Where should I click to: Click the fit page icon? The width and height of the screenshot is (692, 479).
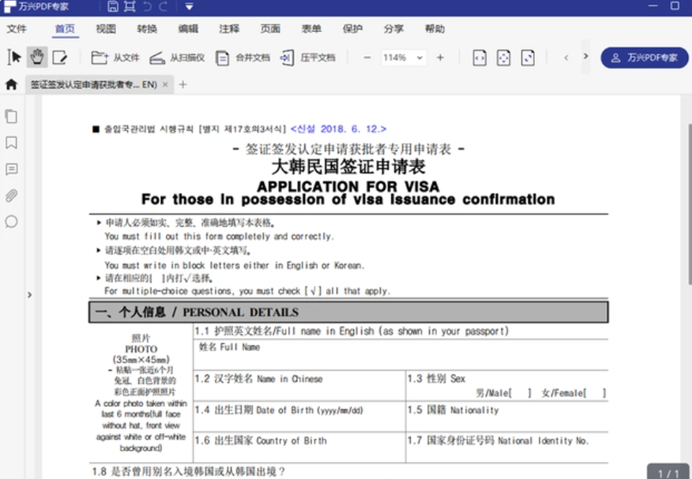coord(504,58)
